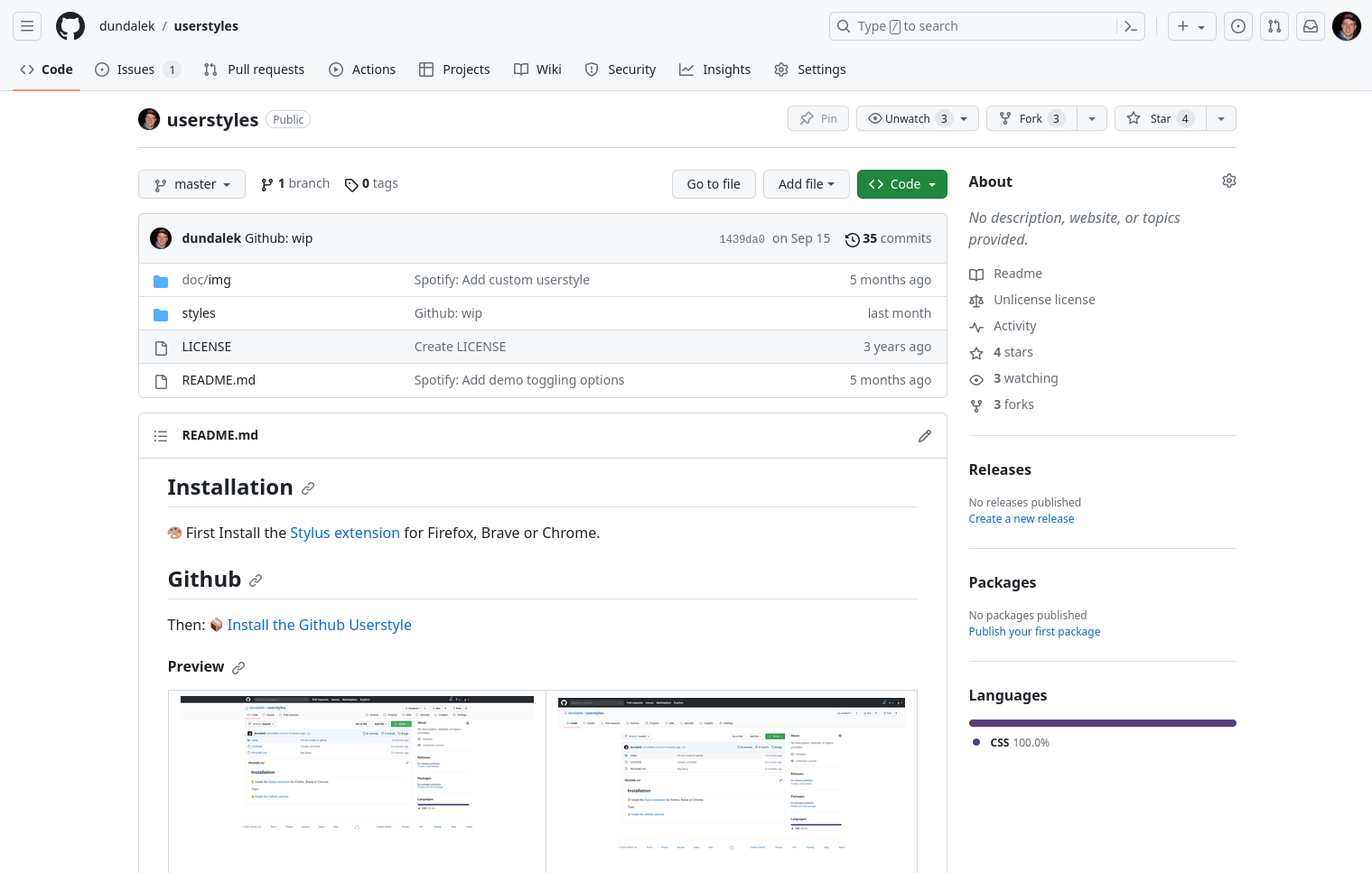Open the issues icon in header
Screen dimensions: 1372x873
tap(1238, 26)
